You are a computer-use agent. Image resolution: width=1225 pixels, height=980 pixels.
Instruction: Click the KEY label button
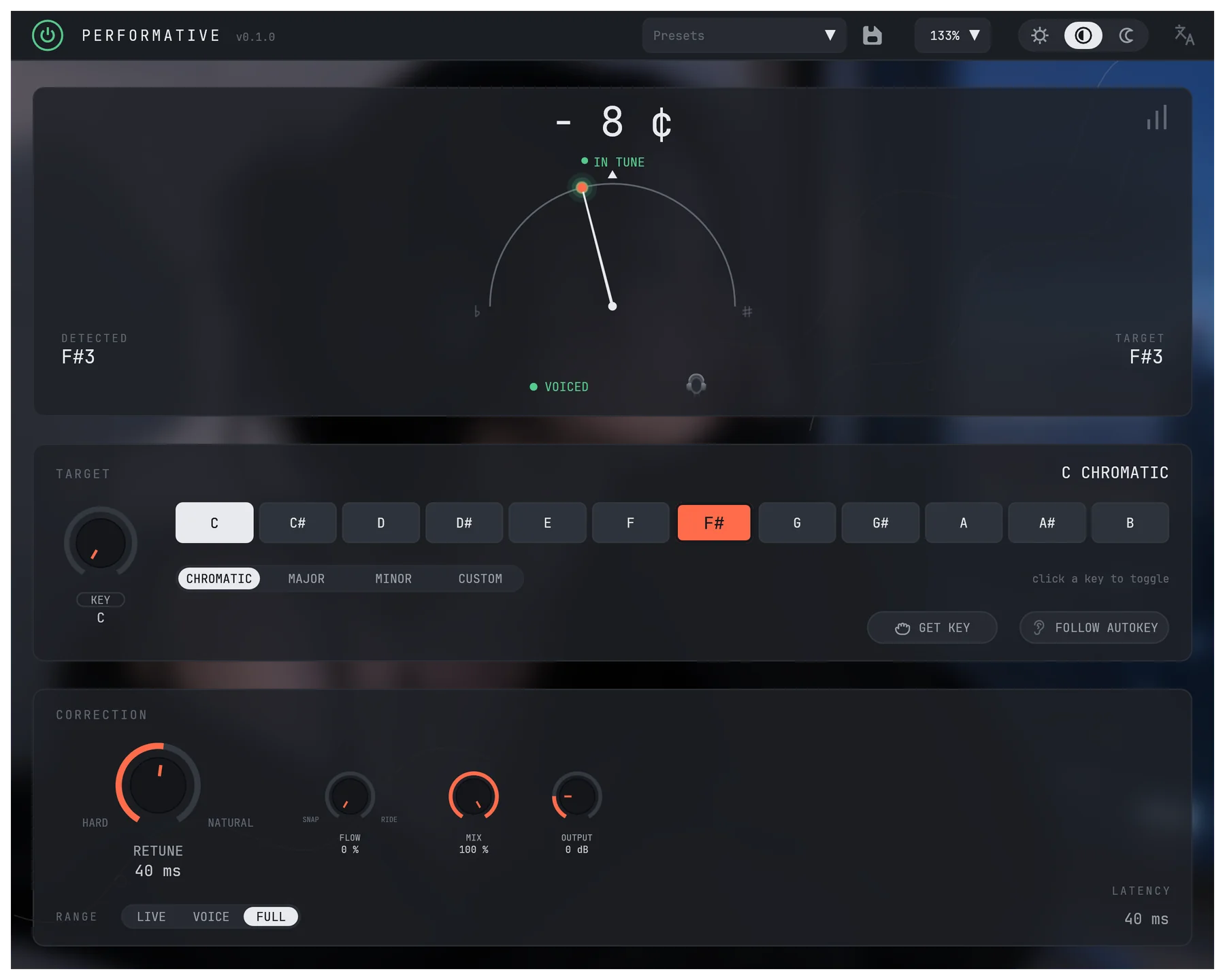(x=101, y=600)
